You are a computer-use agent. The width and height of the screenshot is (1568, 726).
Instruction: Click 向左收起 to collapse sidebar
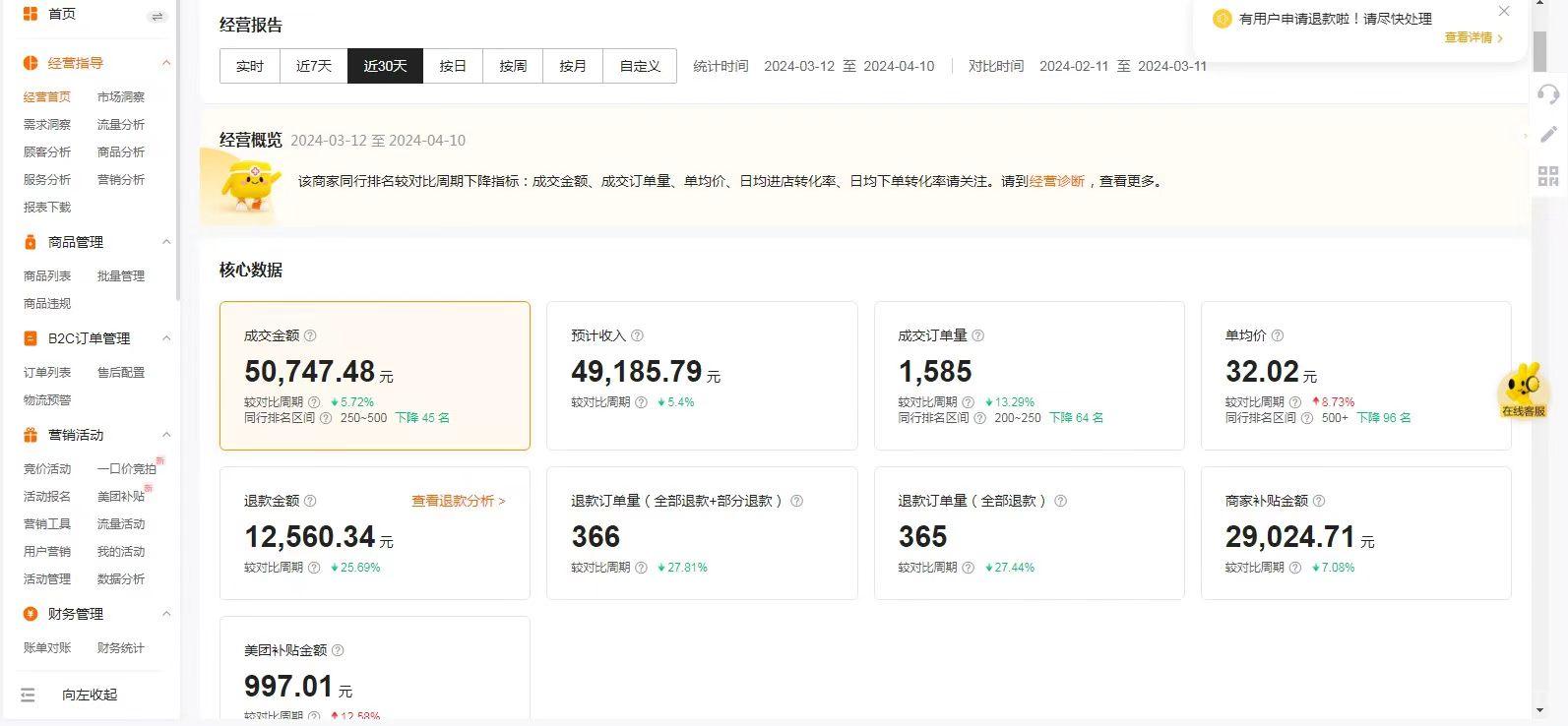pos(89,695)
